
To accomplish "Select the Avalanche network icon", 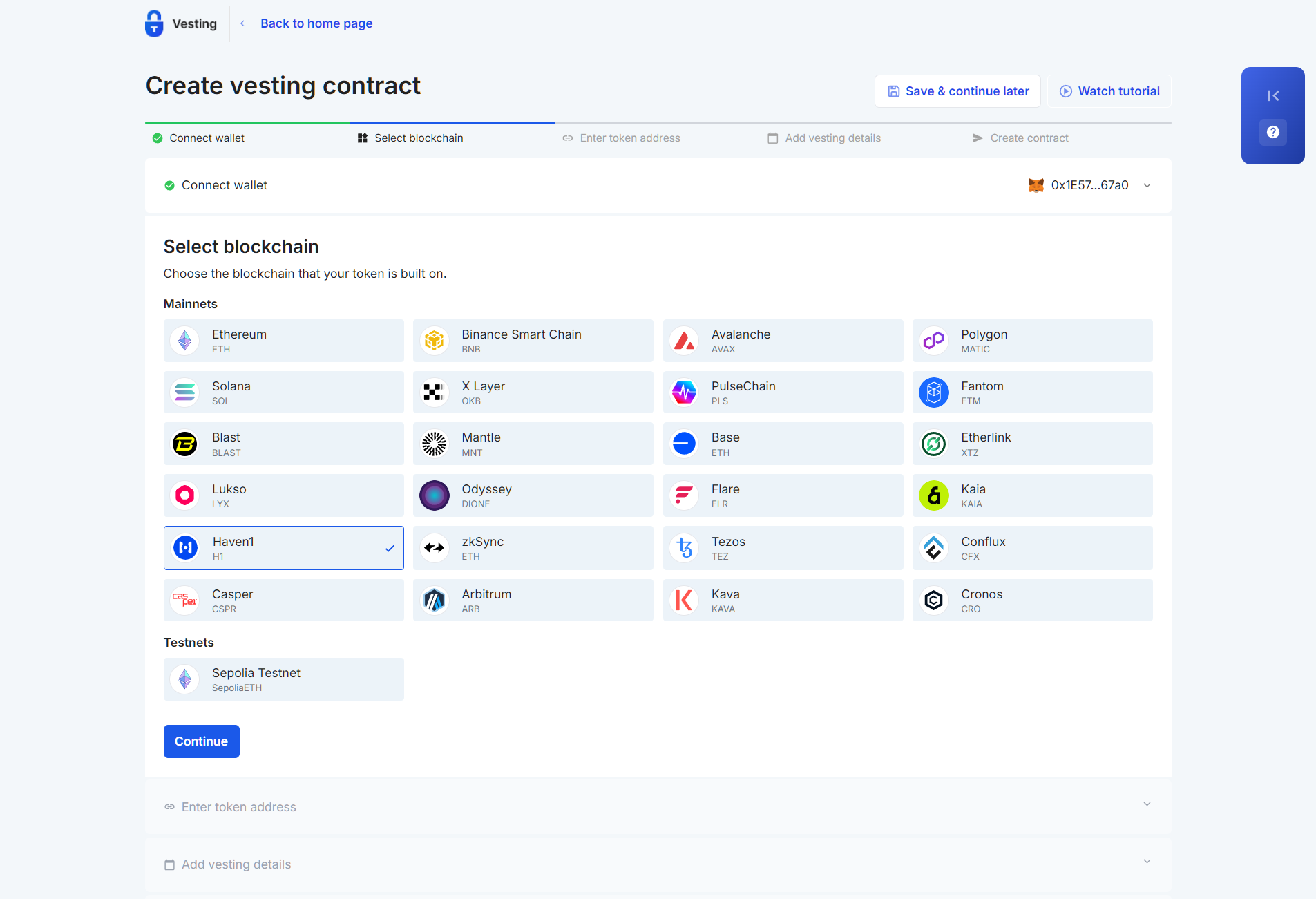I will (x=684, y=340).
